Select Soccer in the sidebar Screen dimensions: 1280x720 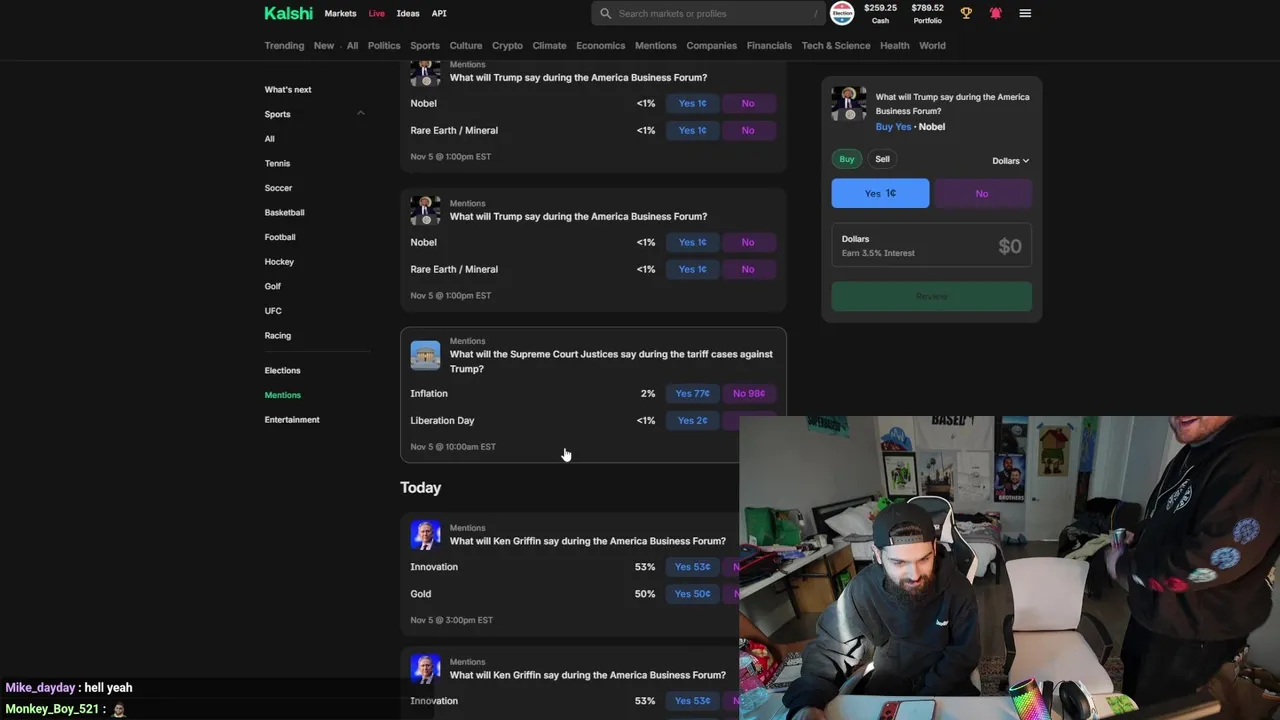point(278,188)
